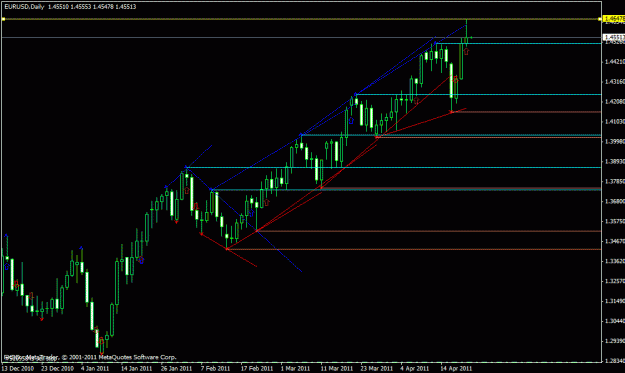This screenshot has width=625, height=373.
Task: Grab the yellow line handle at left edge
Action: pyautogui.click(x=3, y=19)
